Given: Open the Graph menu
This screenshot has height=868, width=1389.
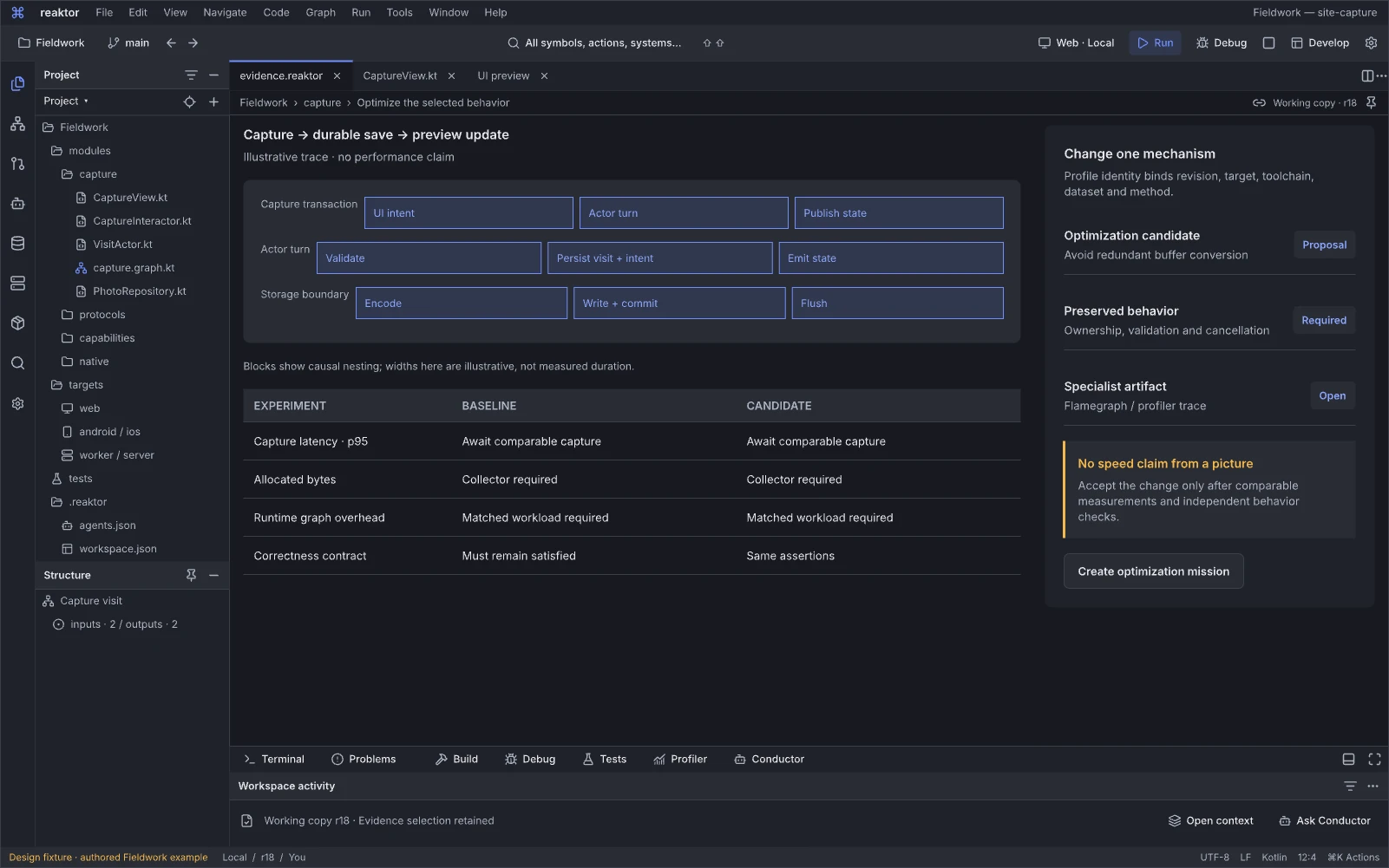Looking at the screenshot, I should [320, 12].
